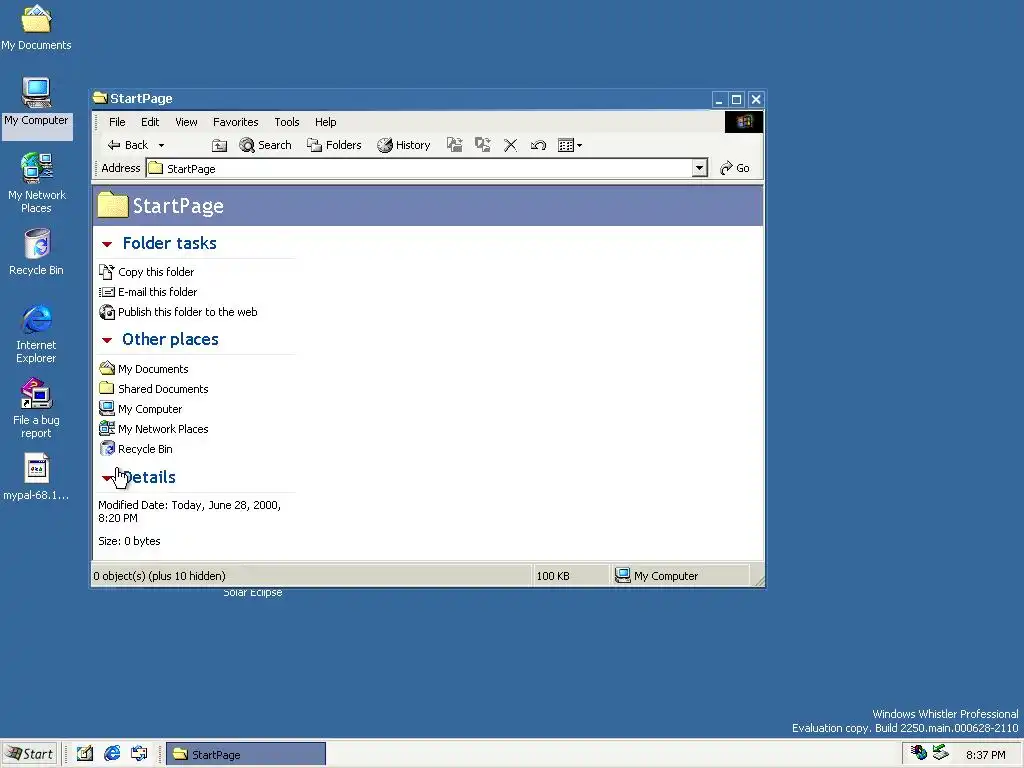Select the My Network Places desktop icon
Viewport: 1024px width, 768px height.
tap(36, 183)
